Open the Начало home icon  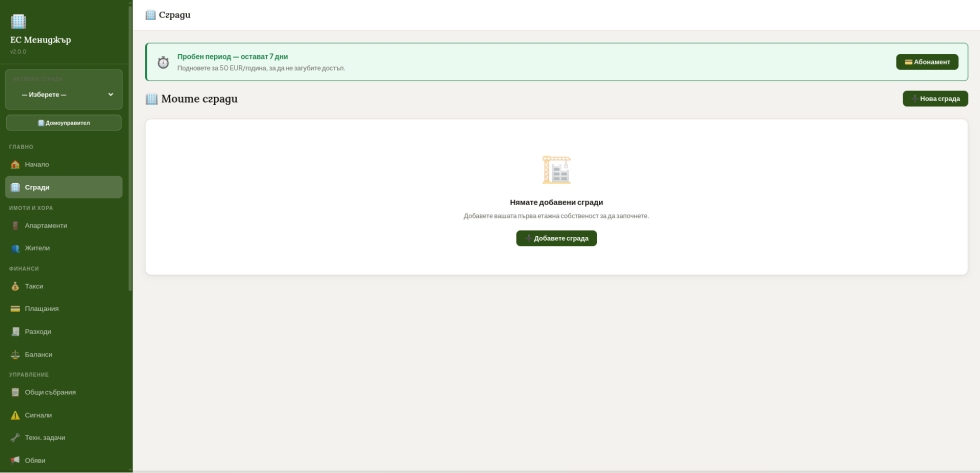(x=15, y=164)
